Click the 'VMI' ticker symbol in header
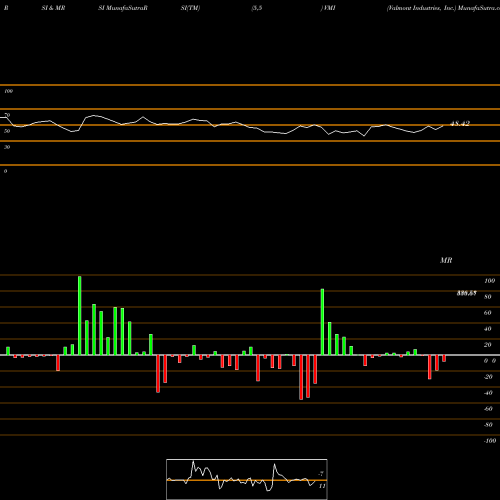This screenshot has height=500, width=500. coord(329,8)
